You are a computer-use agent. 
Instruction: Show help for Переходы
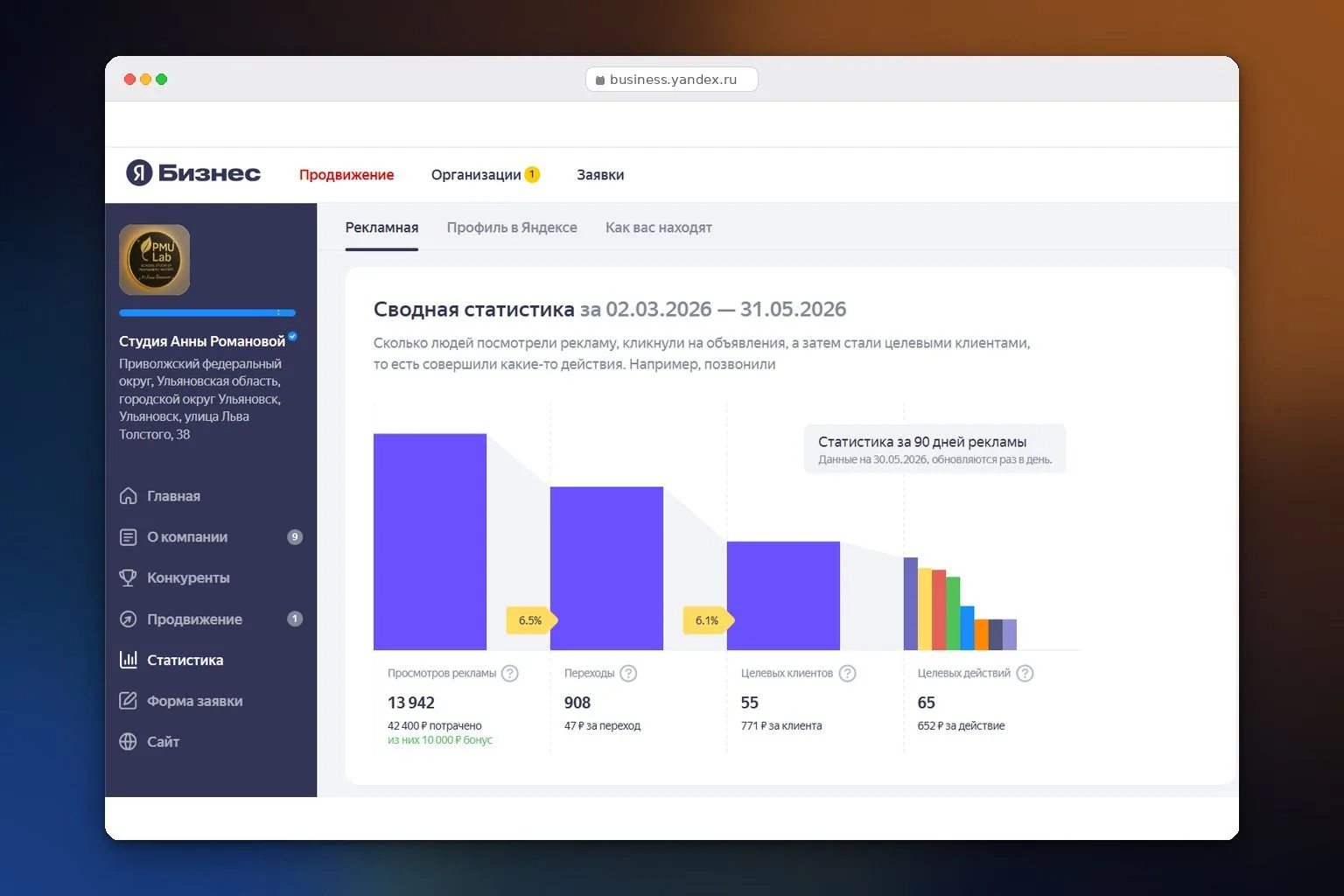[x=628, y=674]
